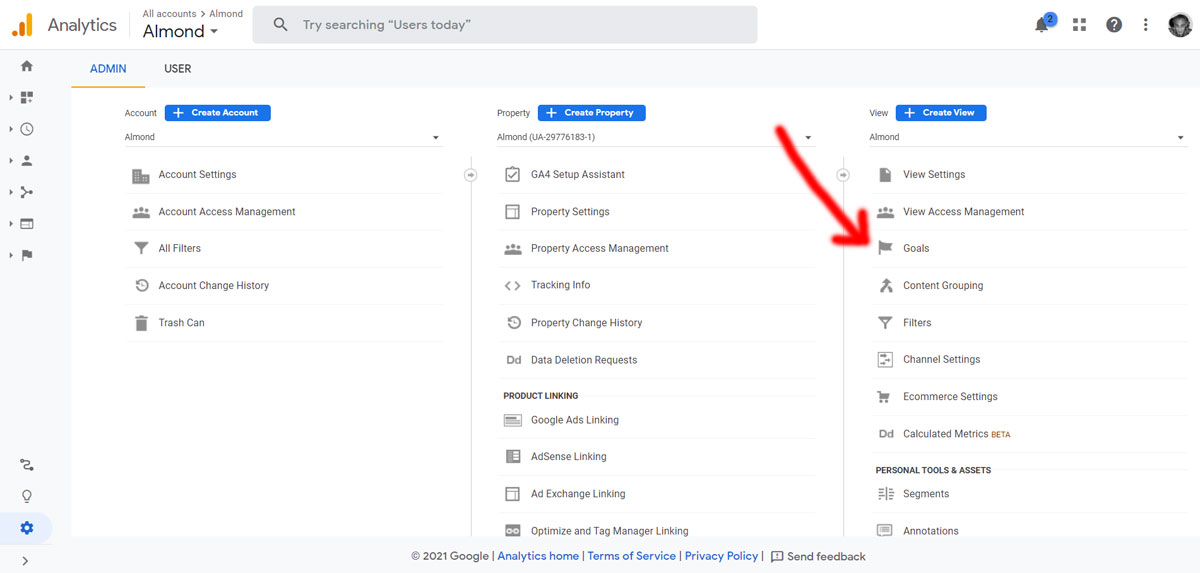Click arrow between Account and Property columns
This screenshot has width=1200, height=573.
470,175
